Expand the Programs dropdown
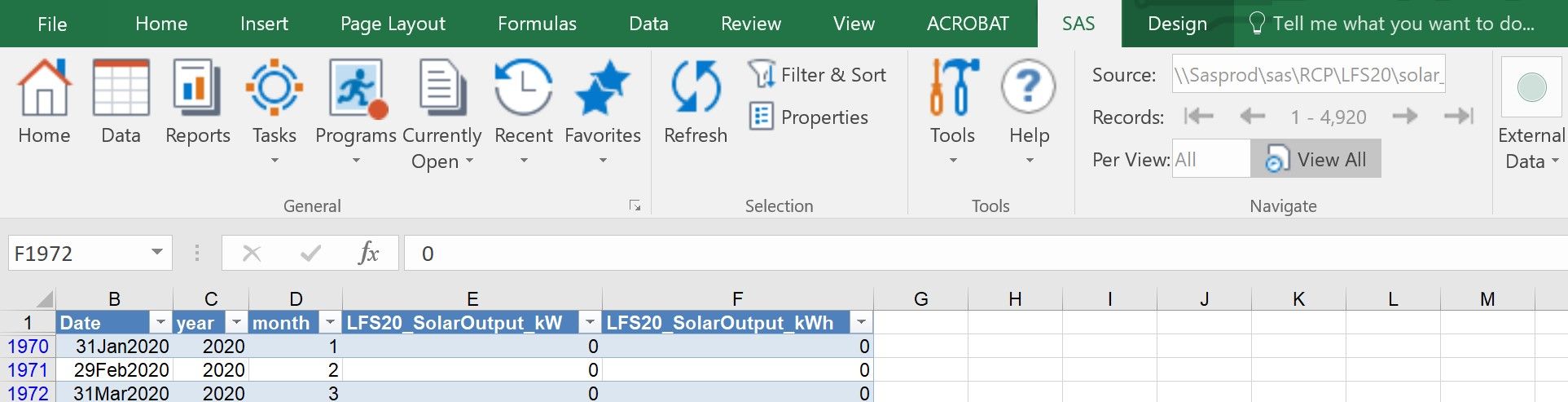 [x=356, y=160]
